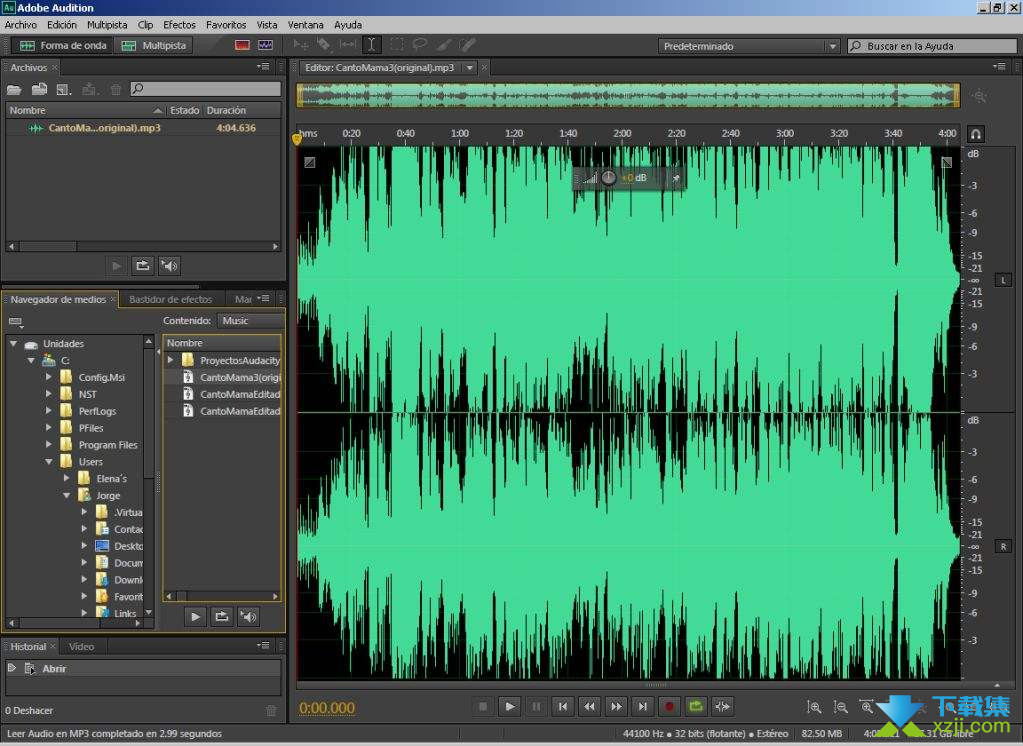Collapse the Unidades tree node

[x=14, y=343]
